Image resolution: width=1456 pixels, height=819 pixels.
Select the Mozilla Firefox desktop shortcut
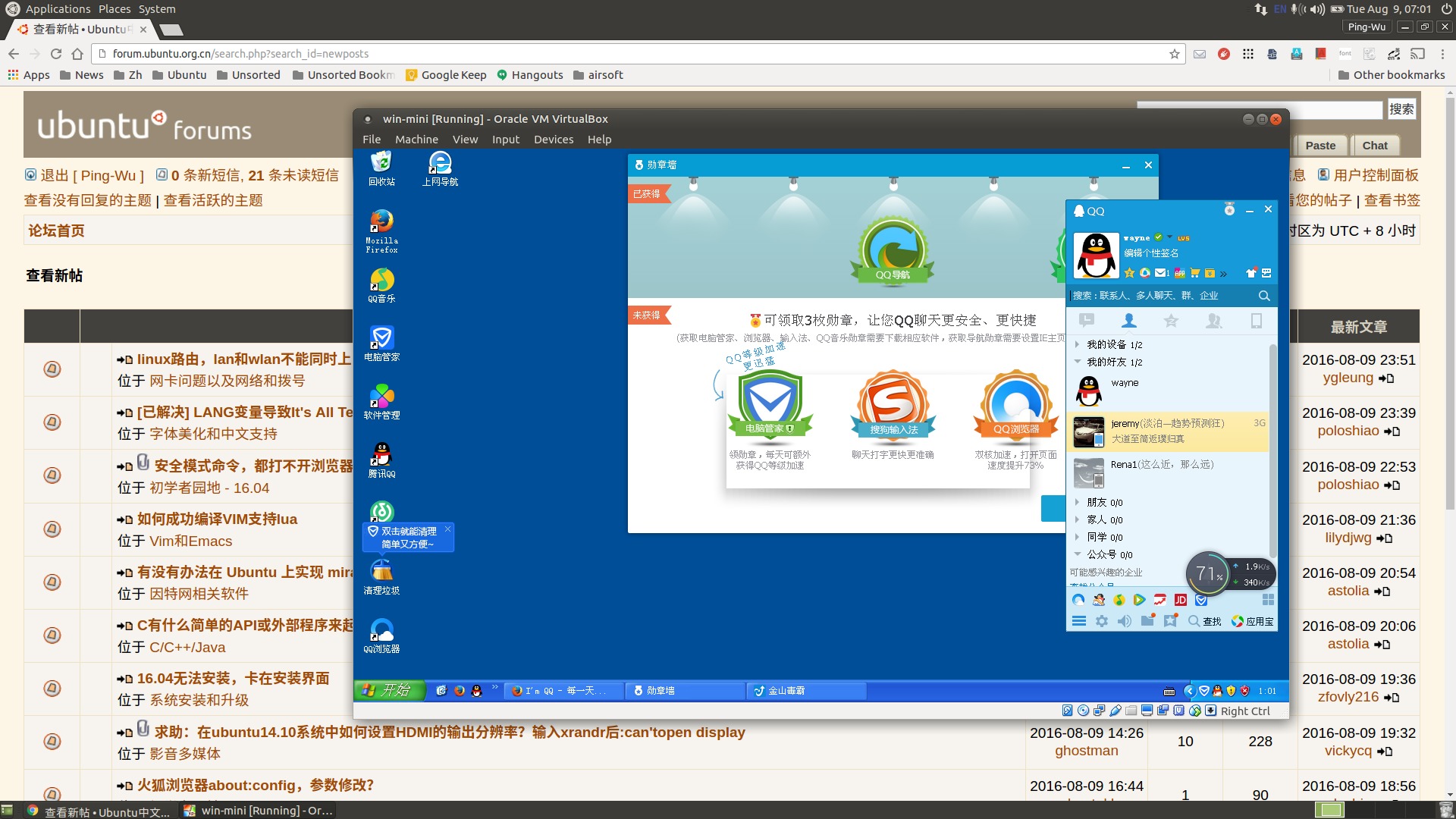pos(381,231)
